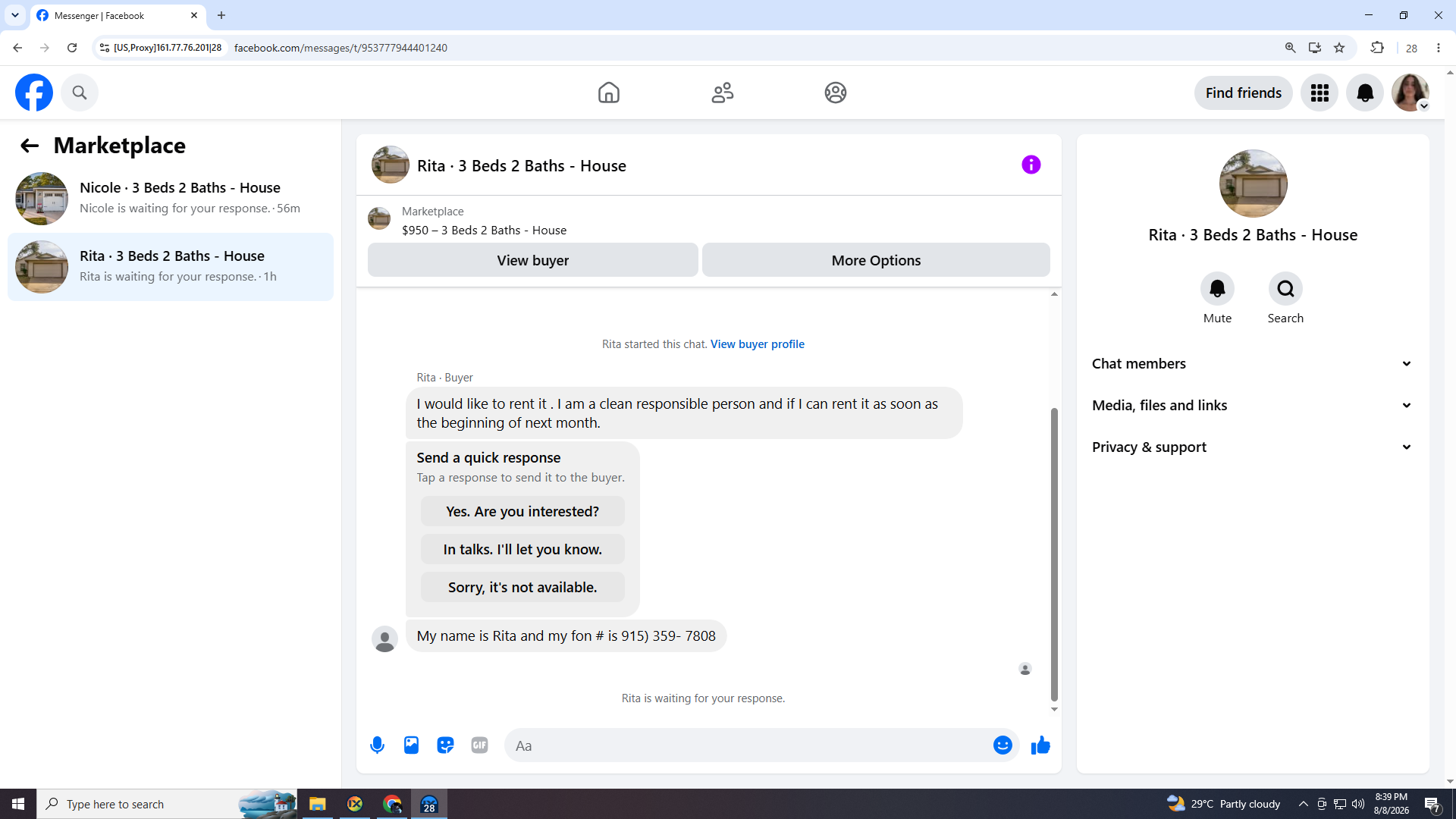1456x819 pixels.
Task: Select the Rita 3 Beds 2 Baths conversation
Action: pos(171,267)
